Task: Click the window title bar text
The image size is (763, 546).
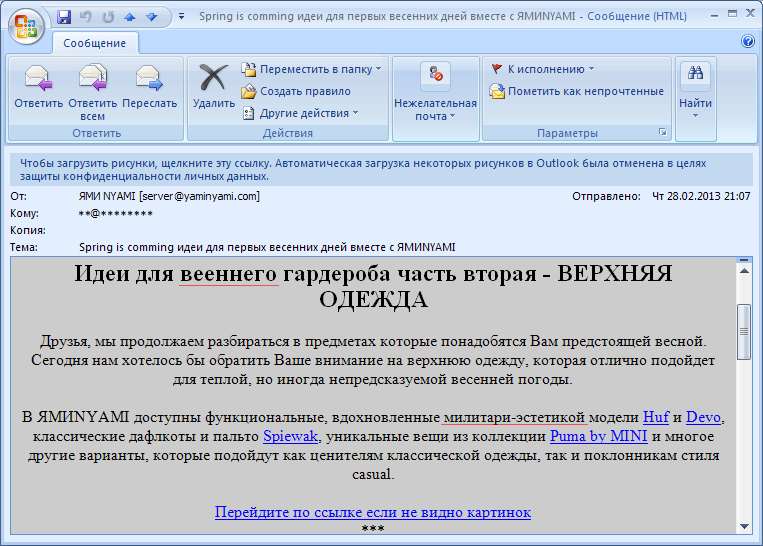Action: (442, 17)
